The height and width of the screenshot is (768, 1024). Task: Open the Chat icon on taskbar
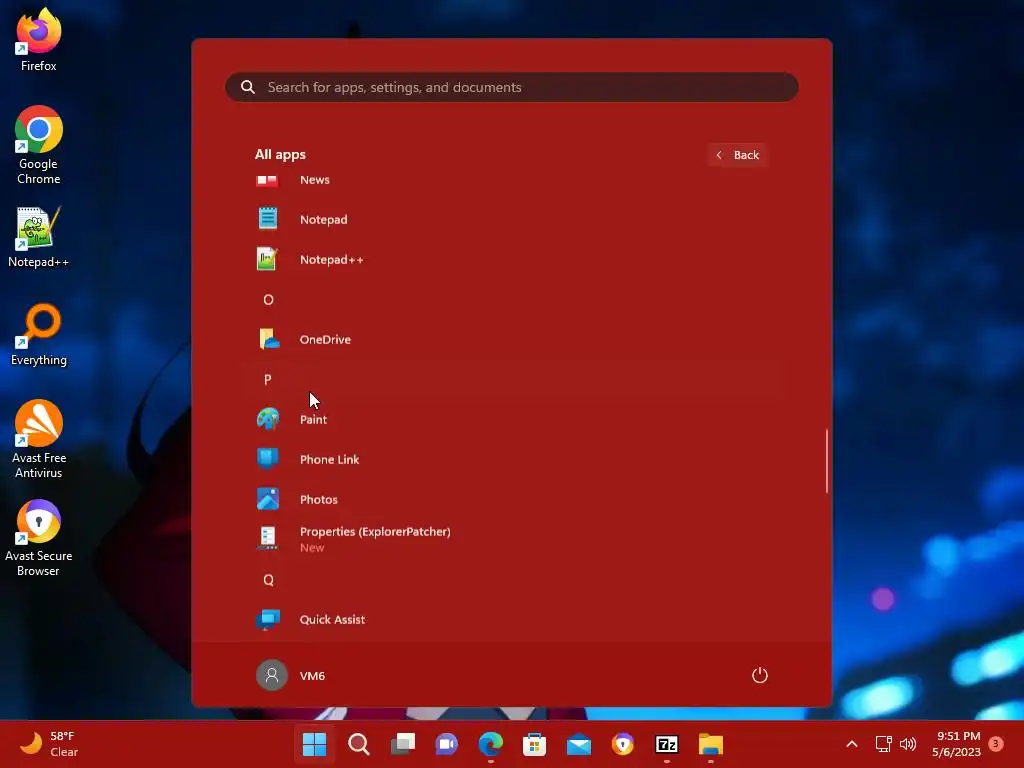coord(447,744)
